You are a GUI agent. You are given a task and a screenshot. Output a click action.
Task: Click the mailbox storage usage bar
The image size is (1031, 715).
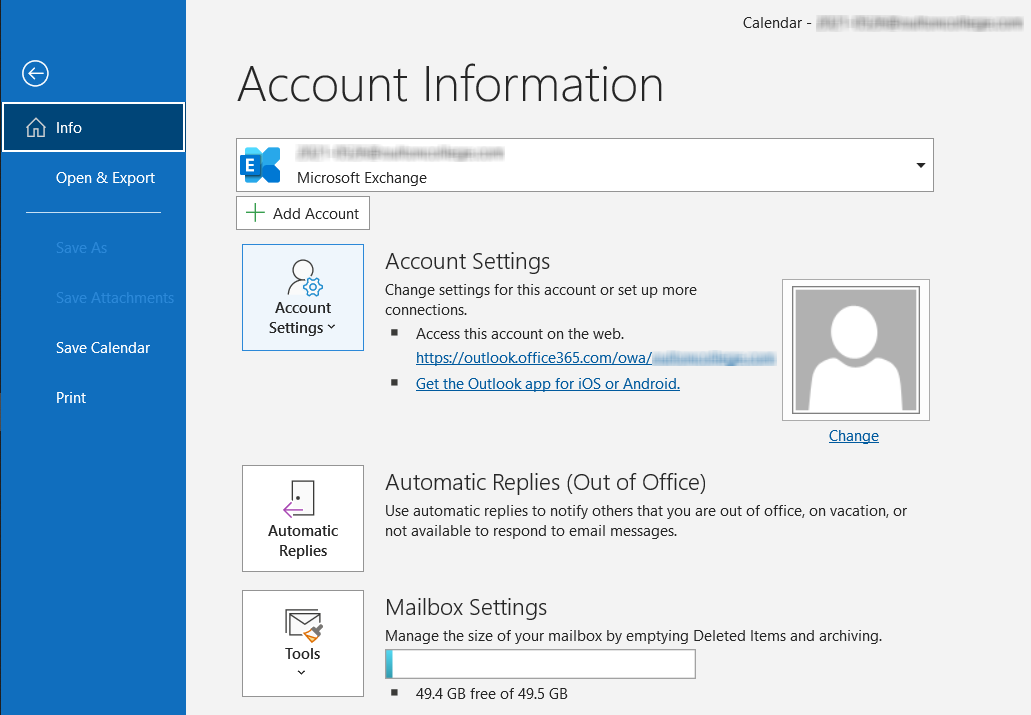[x=540, y=664]
